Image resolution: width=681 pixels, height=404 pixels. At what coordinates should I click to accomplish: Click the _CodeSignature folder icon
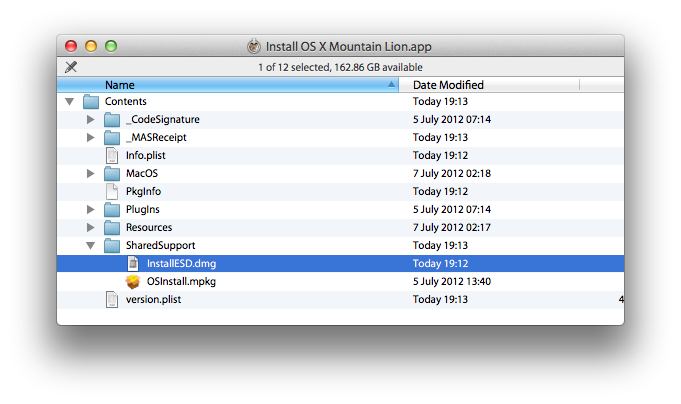click(x=112, y=119)
